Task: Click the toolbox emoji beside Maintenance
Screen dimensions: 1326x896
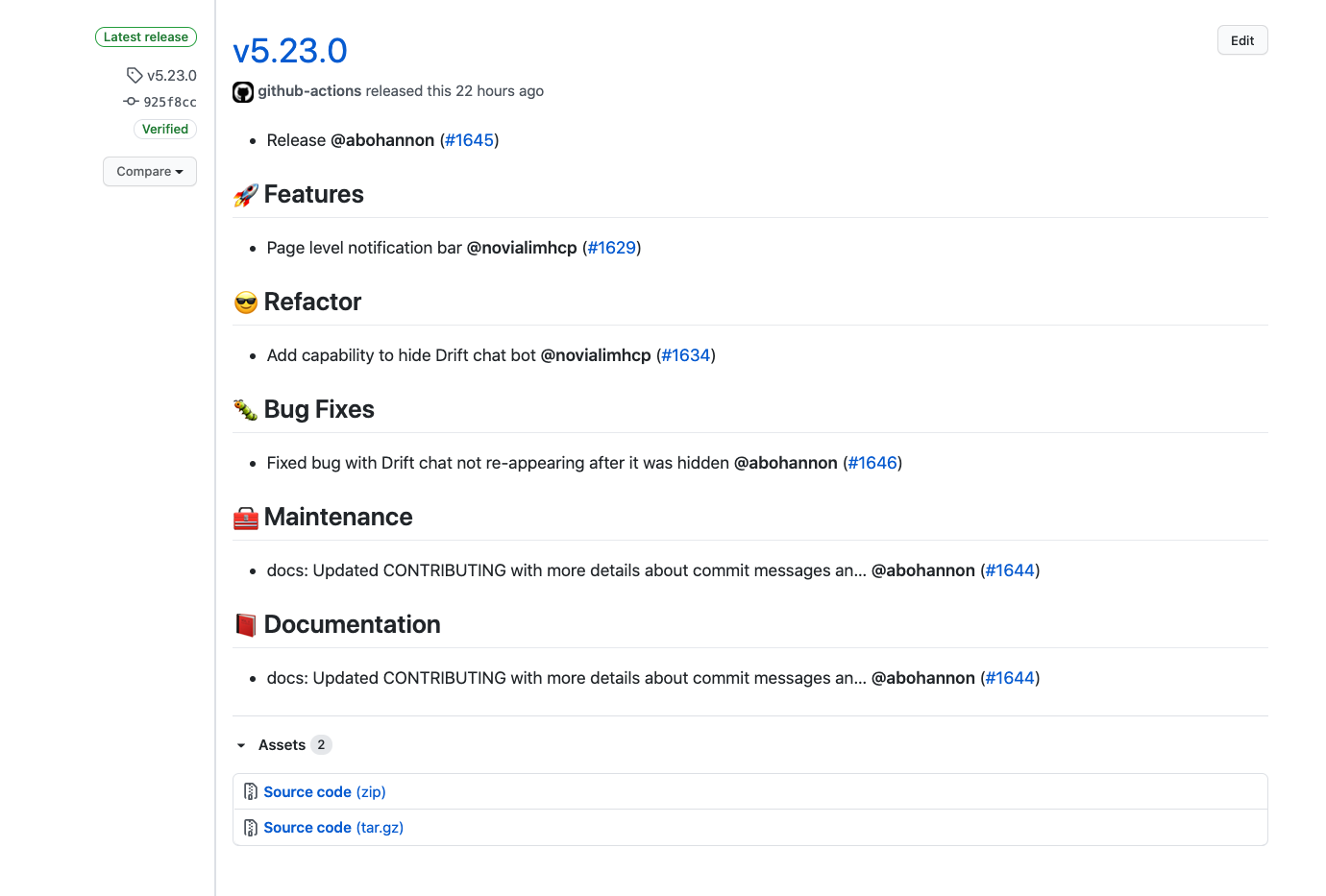Action: click(246, 519)
